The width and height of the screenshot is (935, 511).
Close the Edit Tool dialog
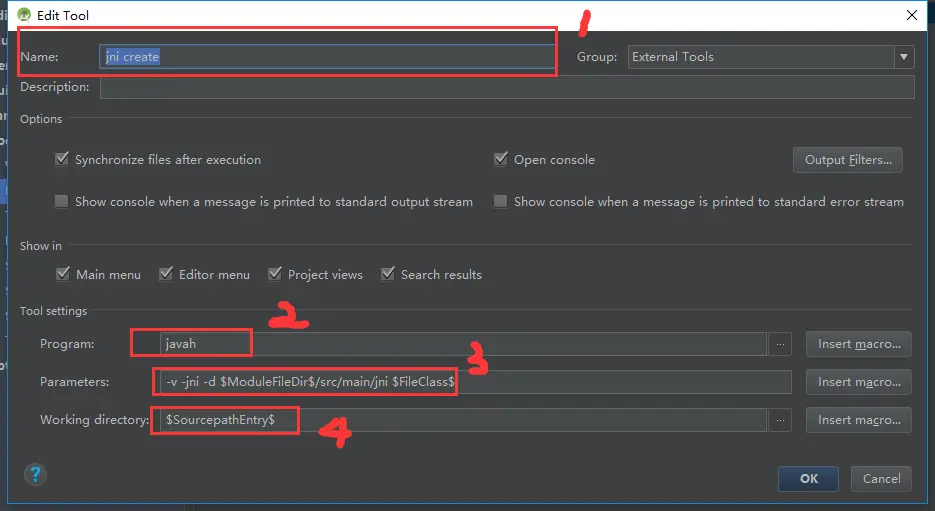(912, 15)
